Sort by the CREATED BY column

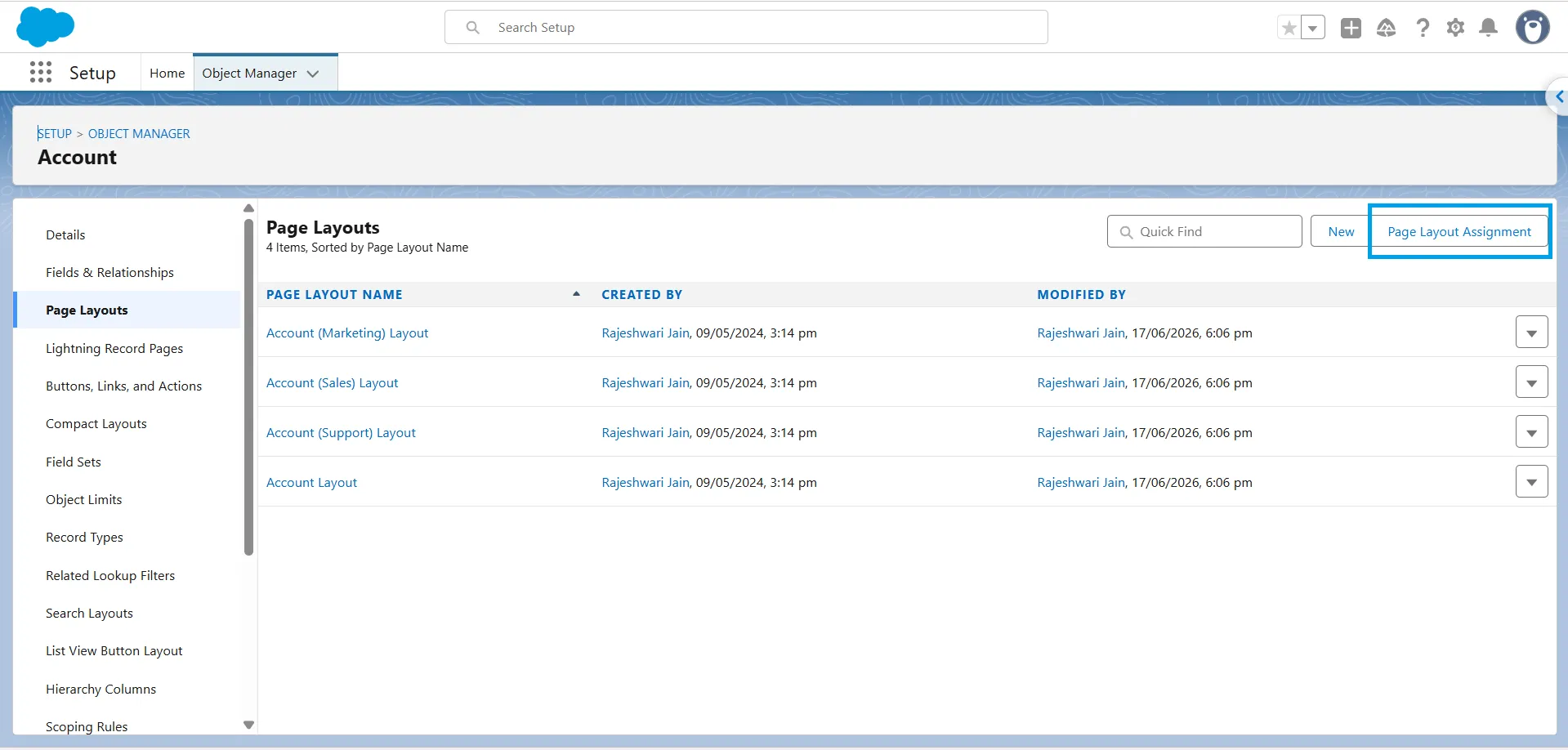[641, 294]
